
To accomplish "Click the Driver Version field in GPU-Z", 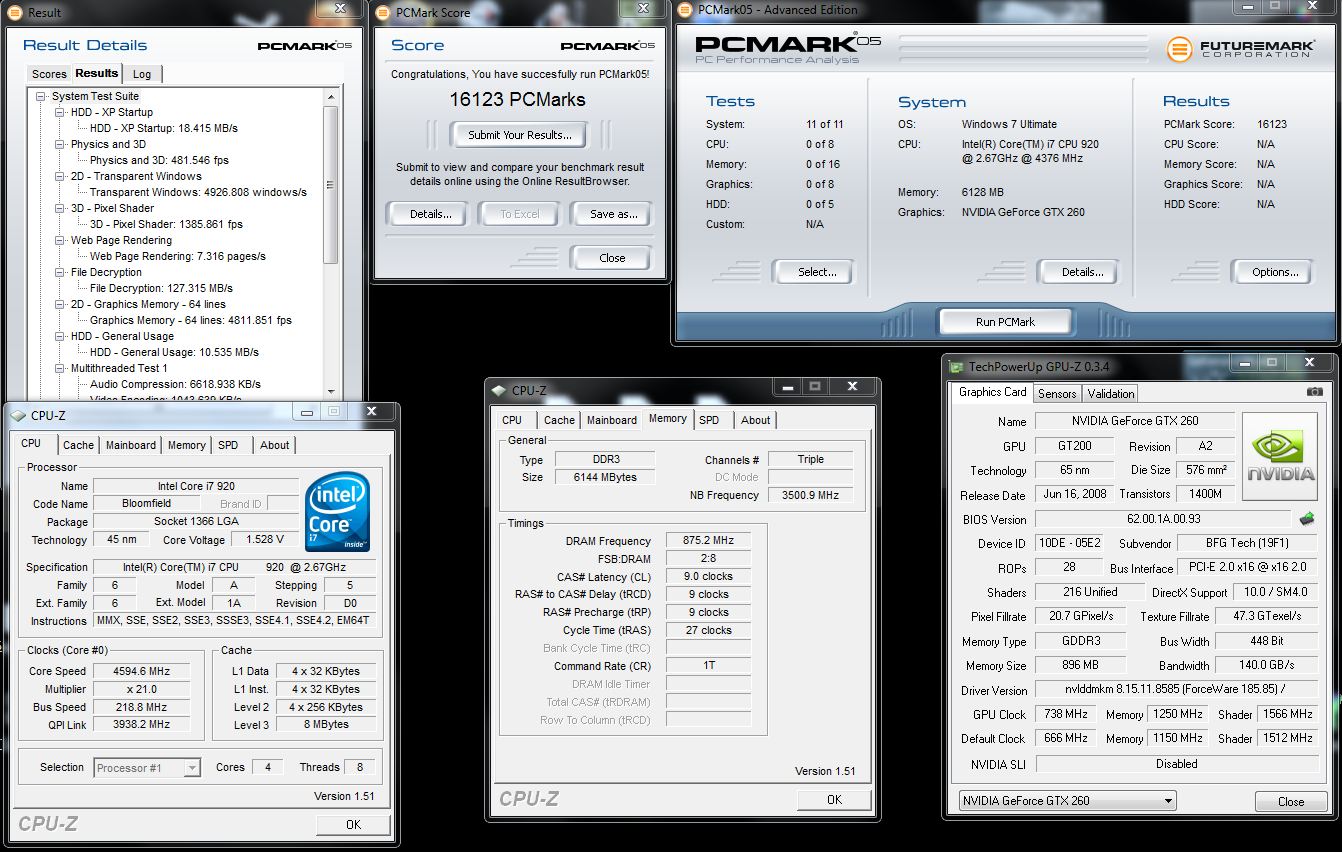I will [x=1177, y=690].
